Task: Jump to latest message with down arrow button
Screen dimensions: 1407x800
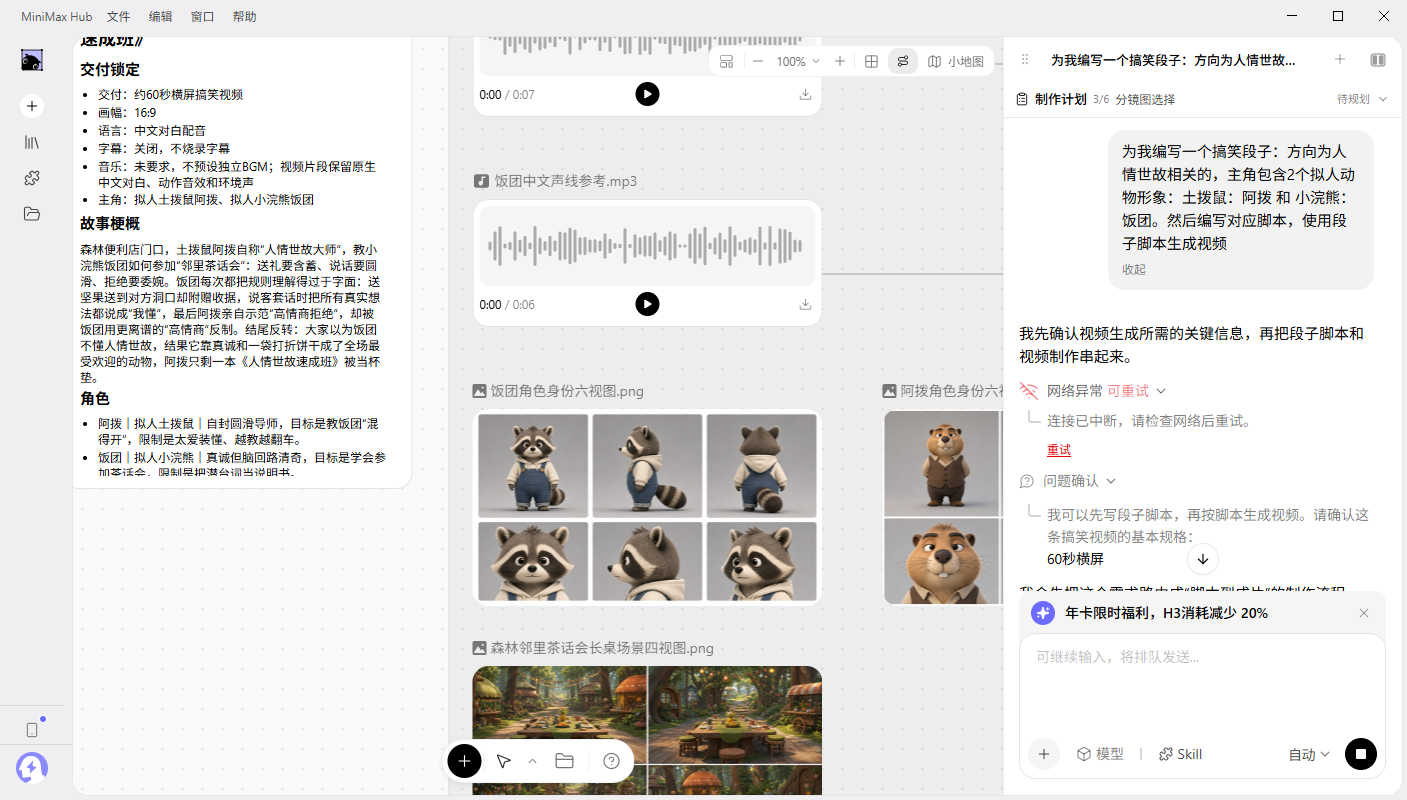Action: click(x=1203, y=559)
